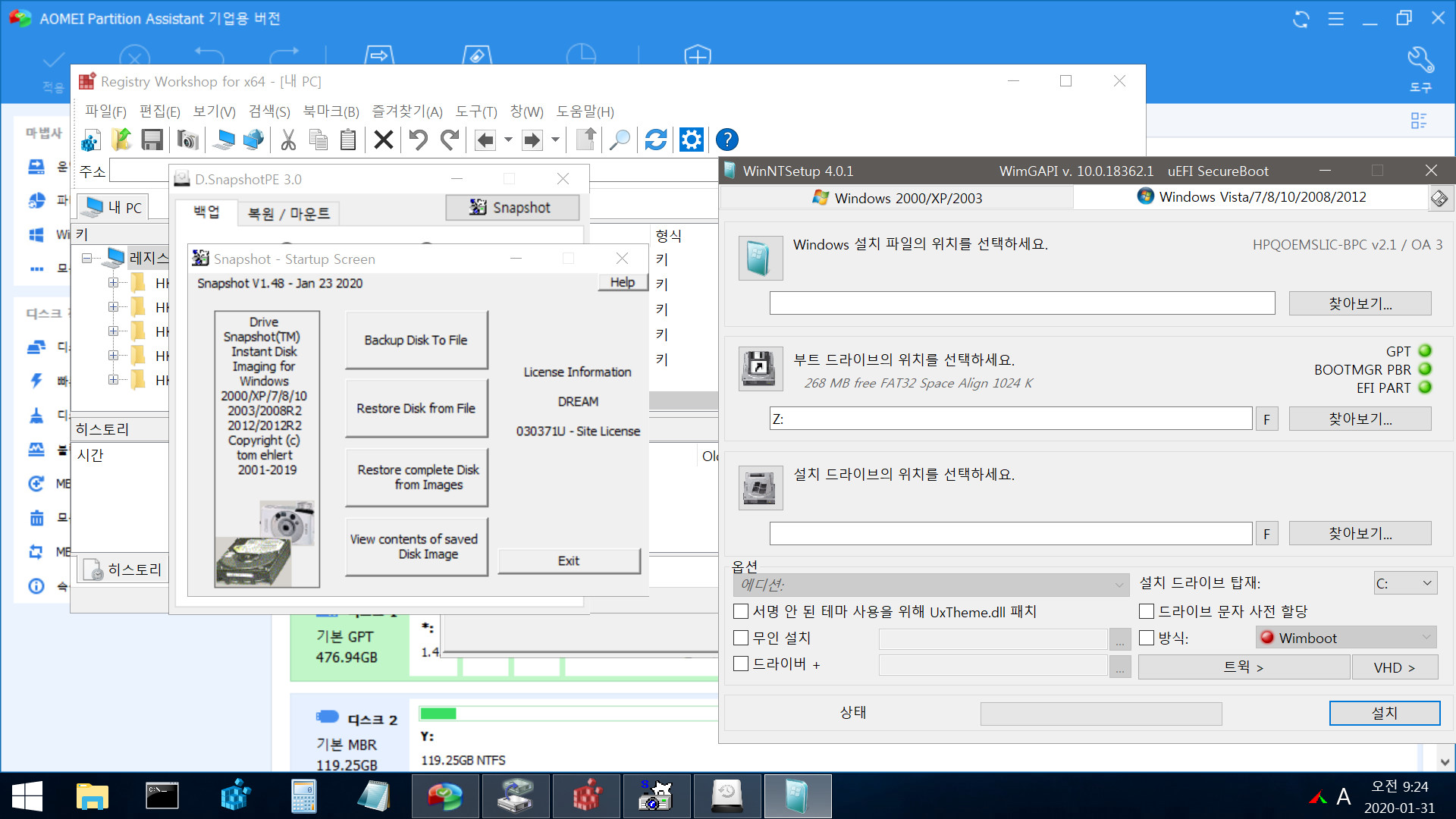
Task: Click the camera snapshot icon in Registry Workshop toolbar
Action: (x=187, y=140)
